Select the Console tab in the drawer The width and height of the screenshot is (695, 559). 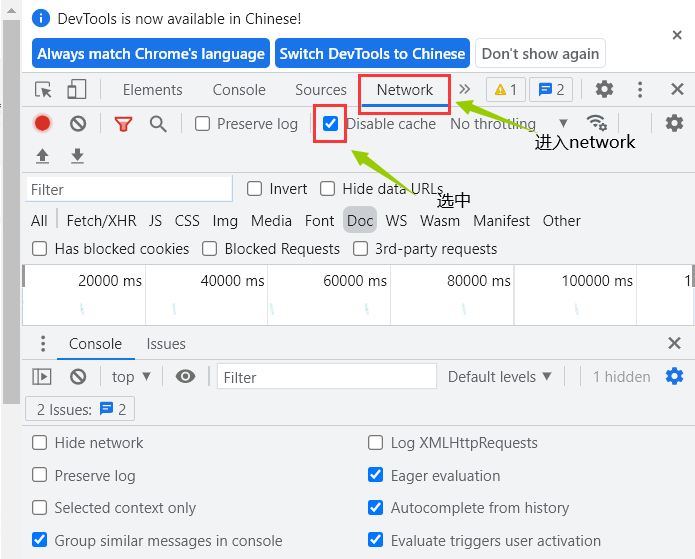tap(95, 344)
